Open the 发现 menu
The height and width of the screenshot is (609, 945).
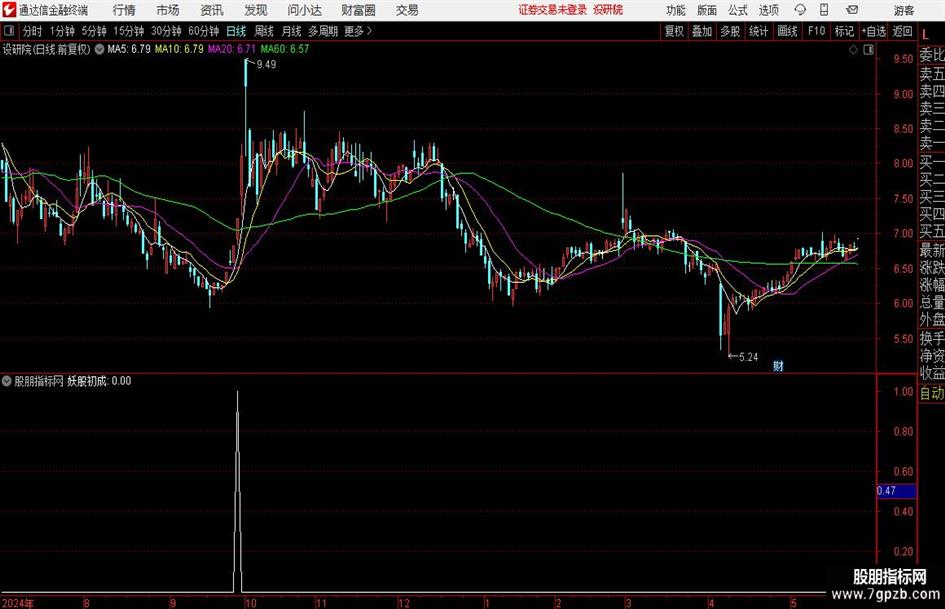click(x=256, y=10)
